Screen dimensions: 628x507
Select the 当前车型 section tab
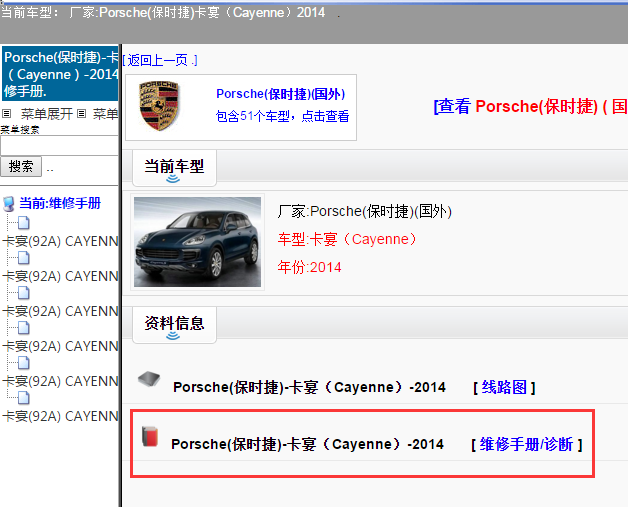(x=174, y=167)
